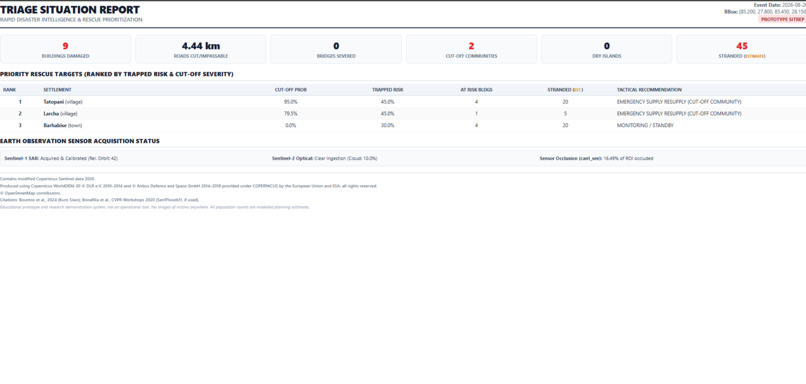
Task: Click 'Contains modified Copernicus Sentinel data 2026' footnote
Action: pos(47,179)
